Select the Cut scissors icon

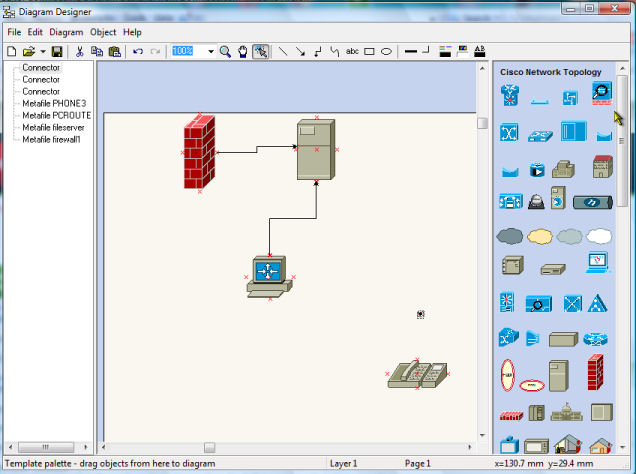point(79,51)
